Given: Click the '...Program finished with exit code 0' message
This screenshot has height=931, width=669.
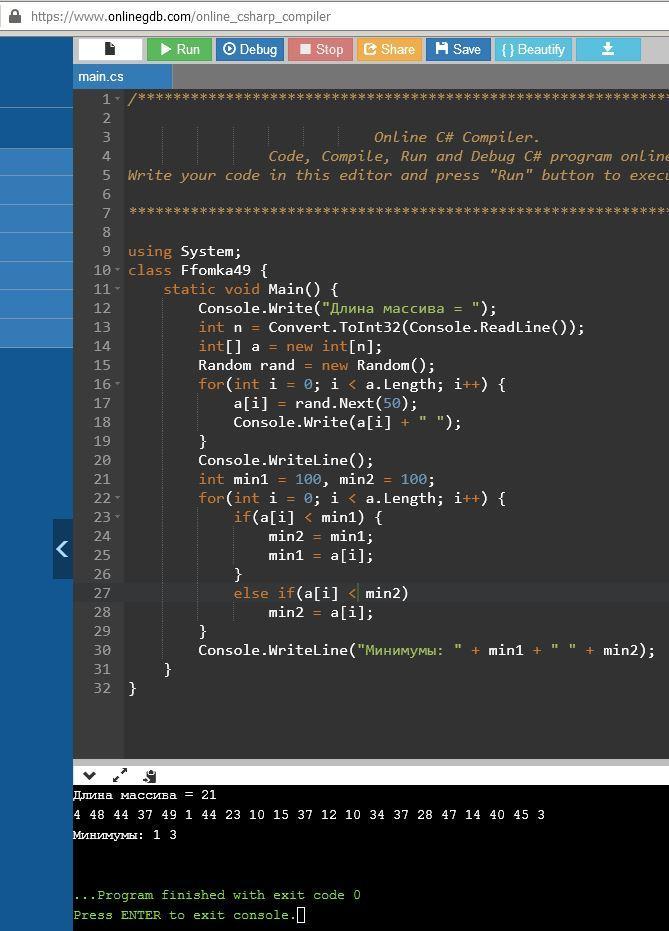Looking at the screenshot, I should pos(217,895).
